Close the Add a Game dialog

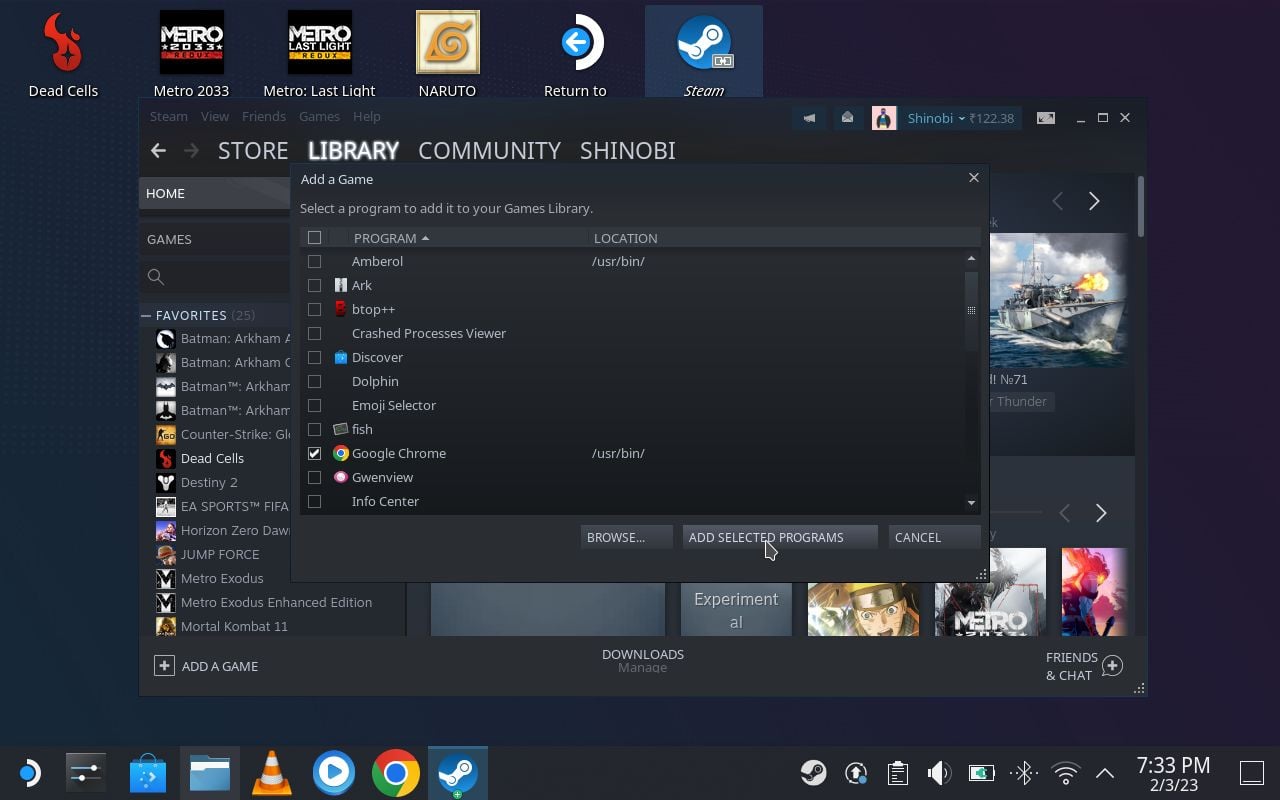[x=973, y=178]
